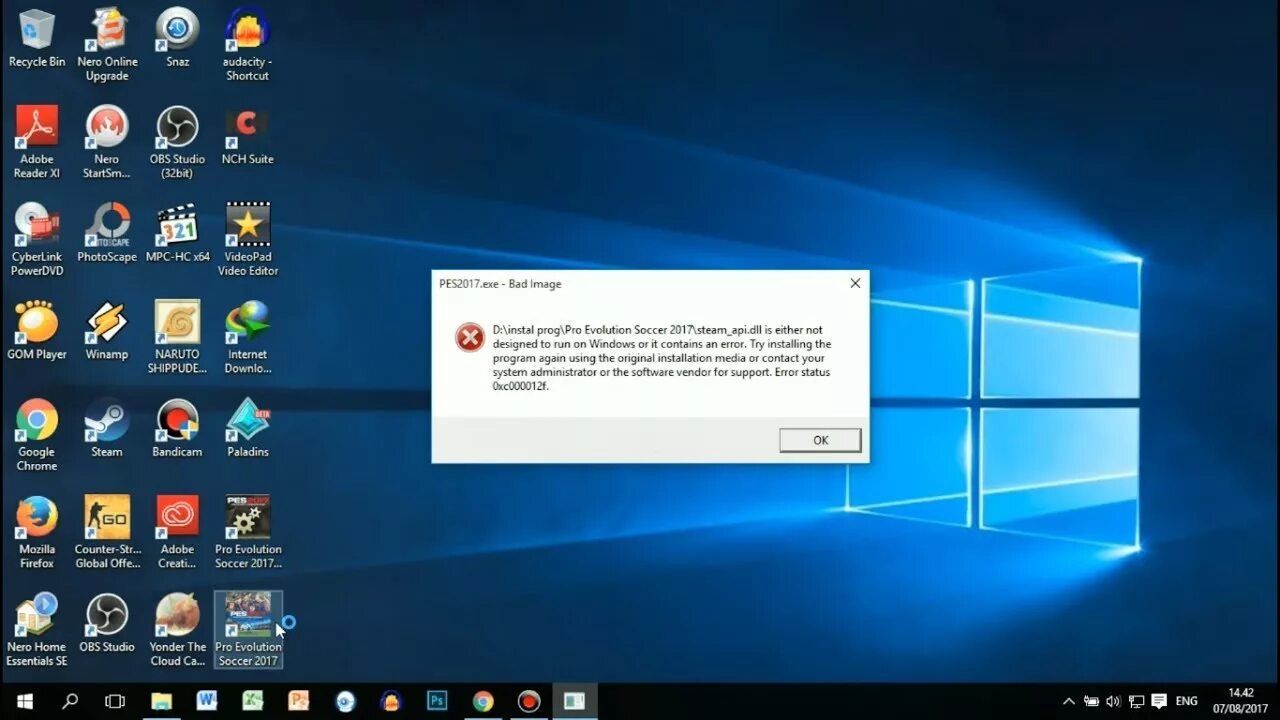Open the Action Center notifications
The height and width of the screenshot is (720, 1280).
[x=1159, y=701]
